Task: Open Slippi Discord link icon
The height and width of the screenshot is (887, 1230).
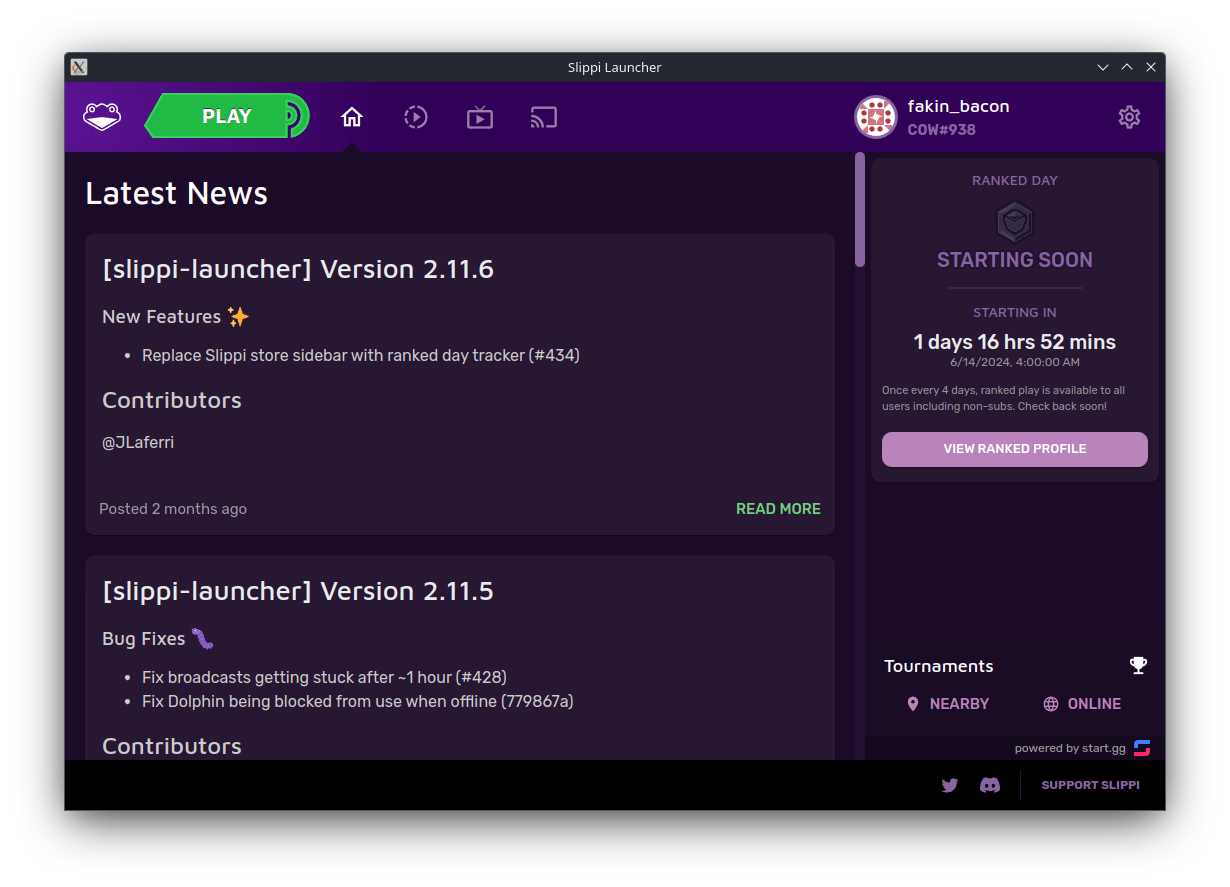Action: [990, 785]
